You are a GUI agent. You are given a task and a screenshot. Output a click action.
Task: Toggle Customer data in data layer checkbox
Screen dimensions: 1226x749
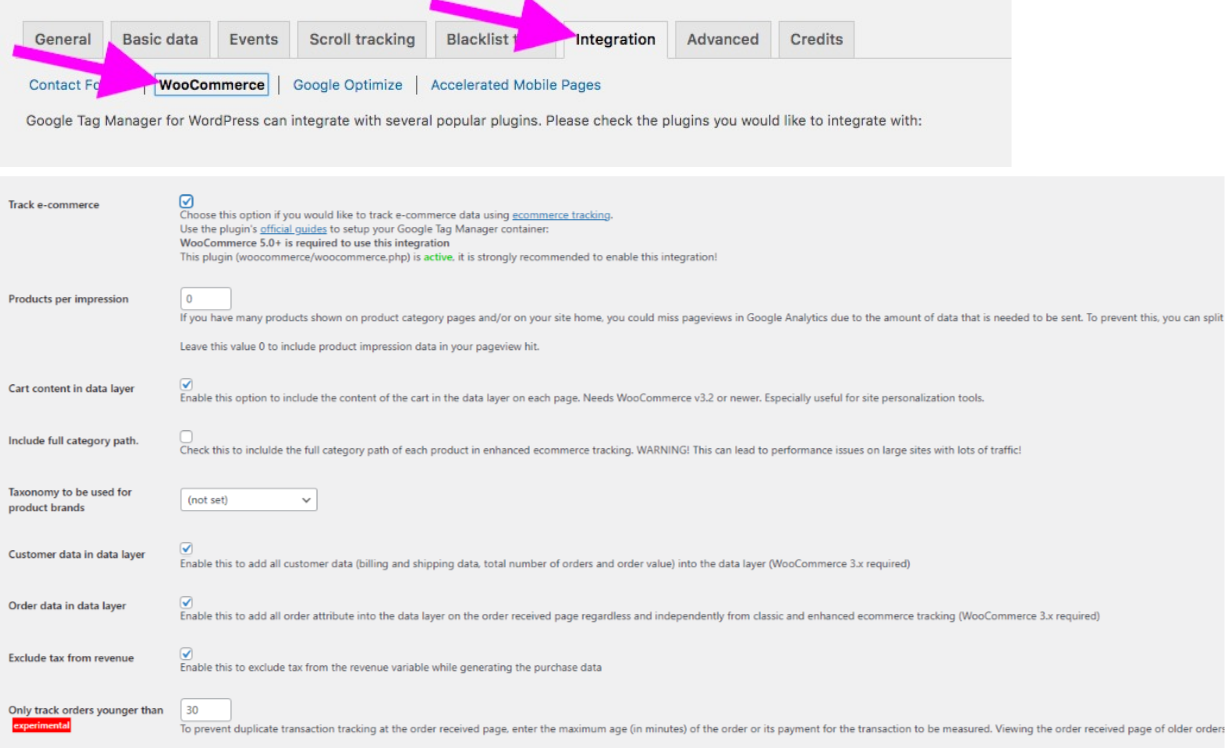(x=187, y=549)
